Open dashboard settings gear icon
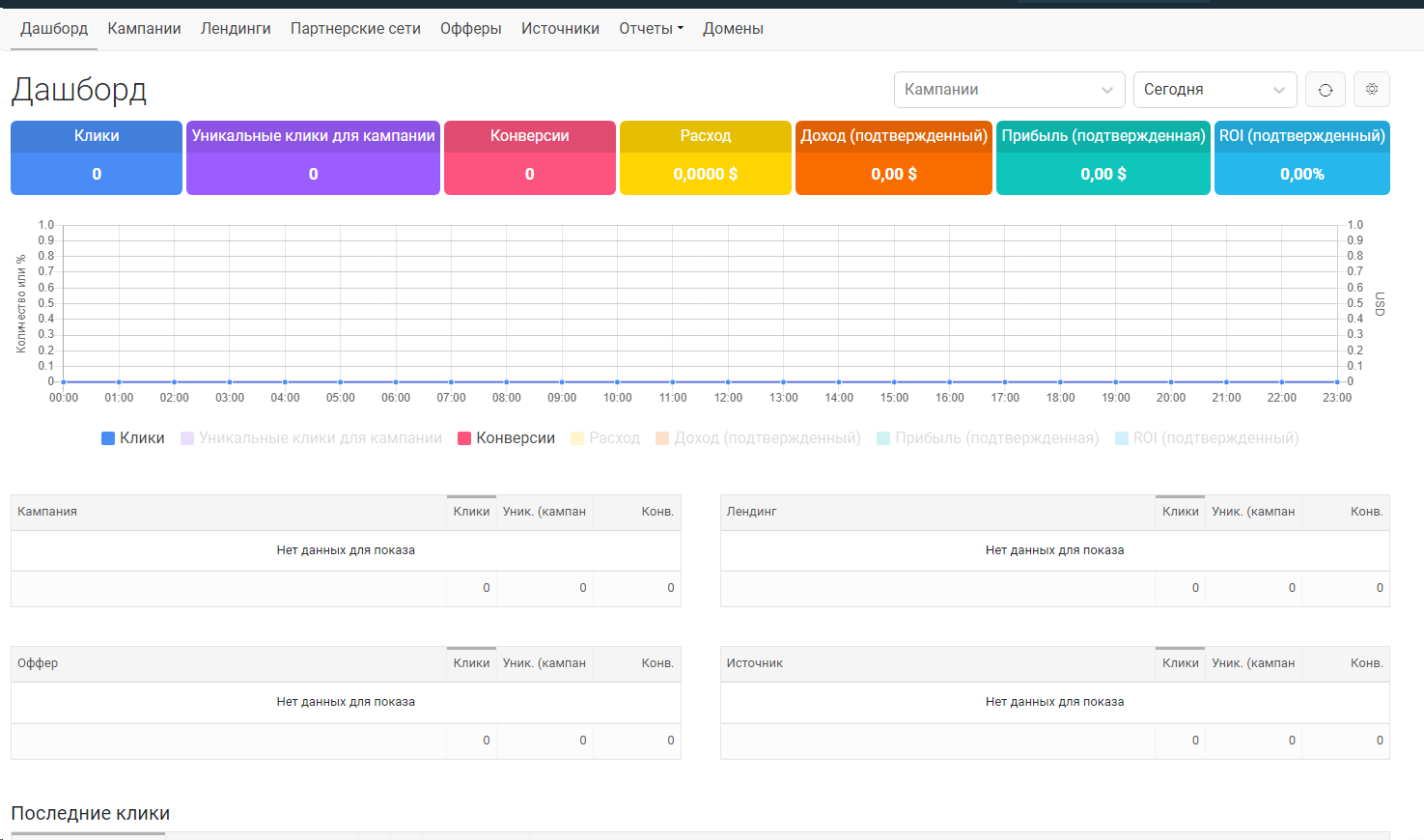1424x840 pixels. 1371,90
